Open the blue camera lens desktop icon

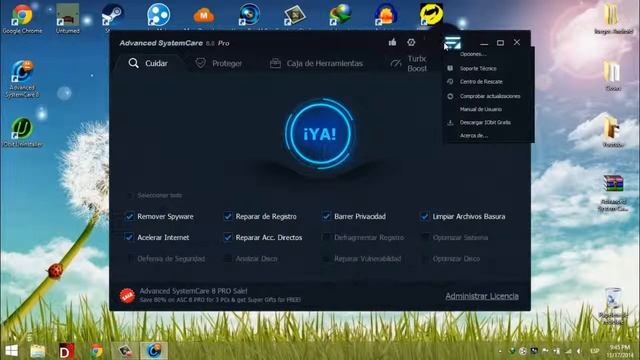click(249, 15)
